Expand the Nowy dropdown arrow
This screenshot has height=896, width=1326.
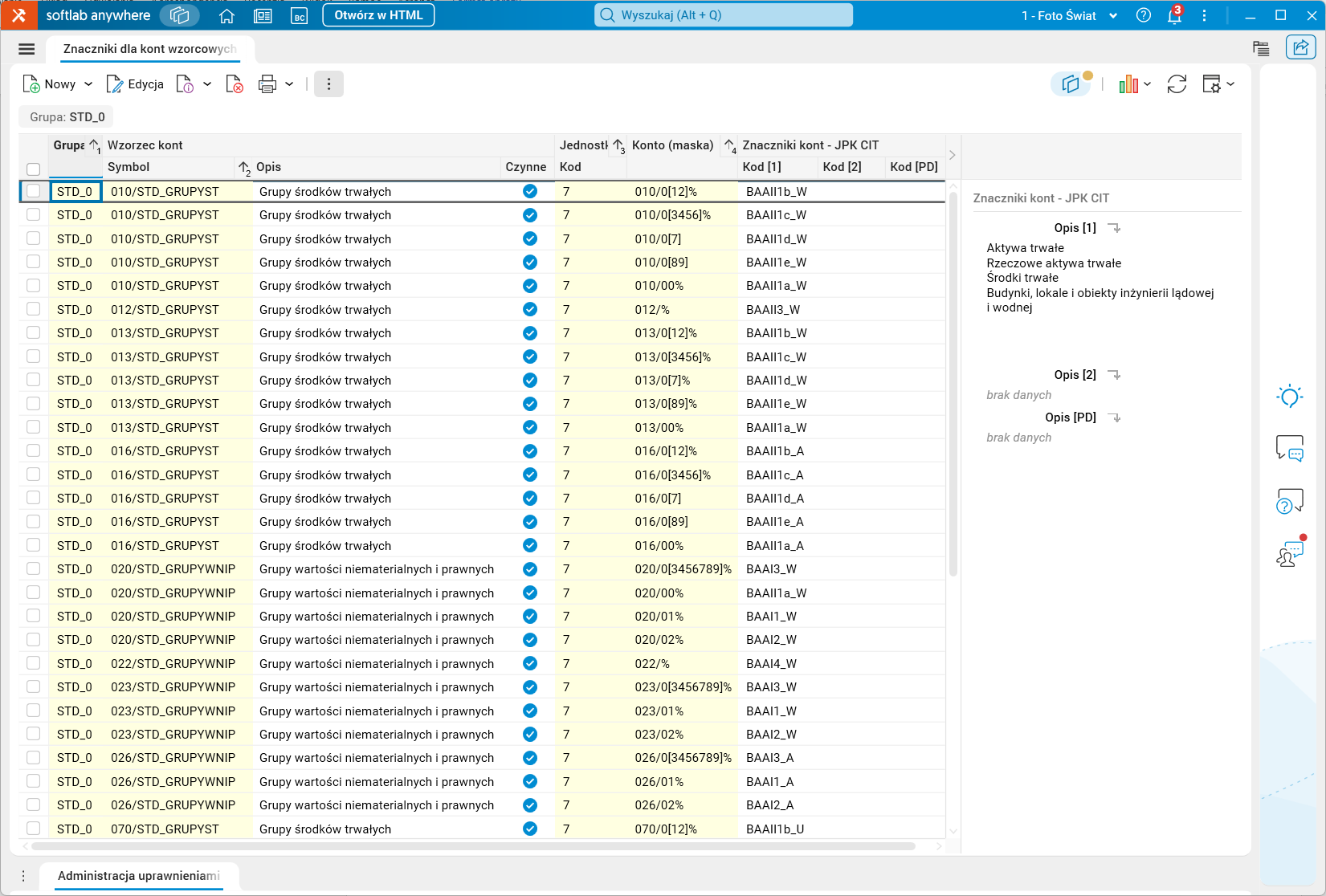[x=88, y=84]
